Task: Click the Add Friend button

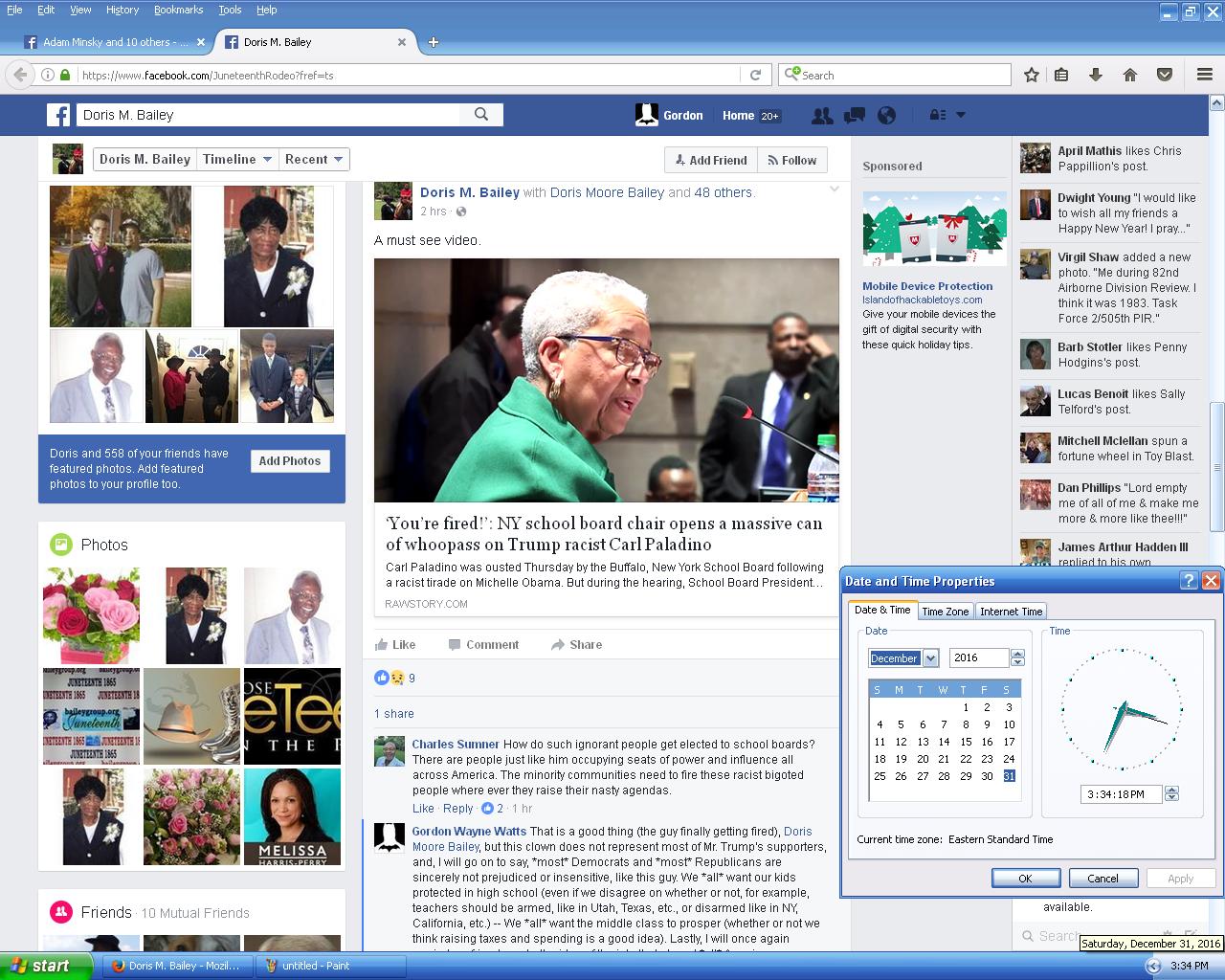Action: click(x=710, y=161)
